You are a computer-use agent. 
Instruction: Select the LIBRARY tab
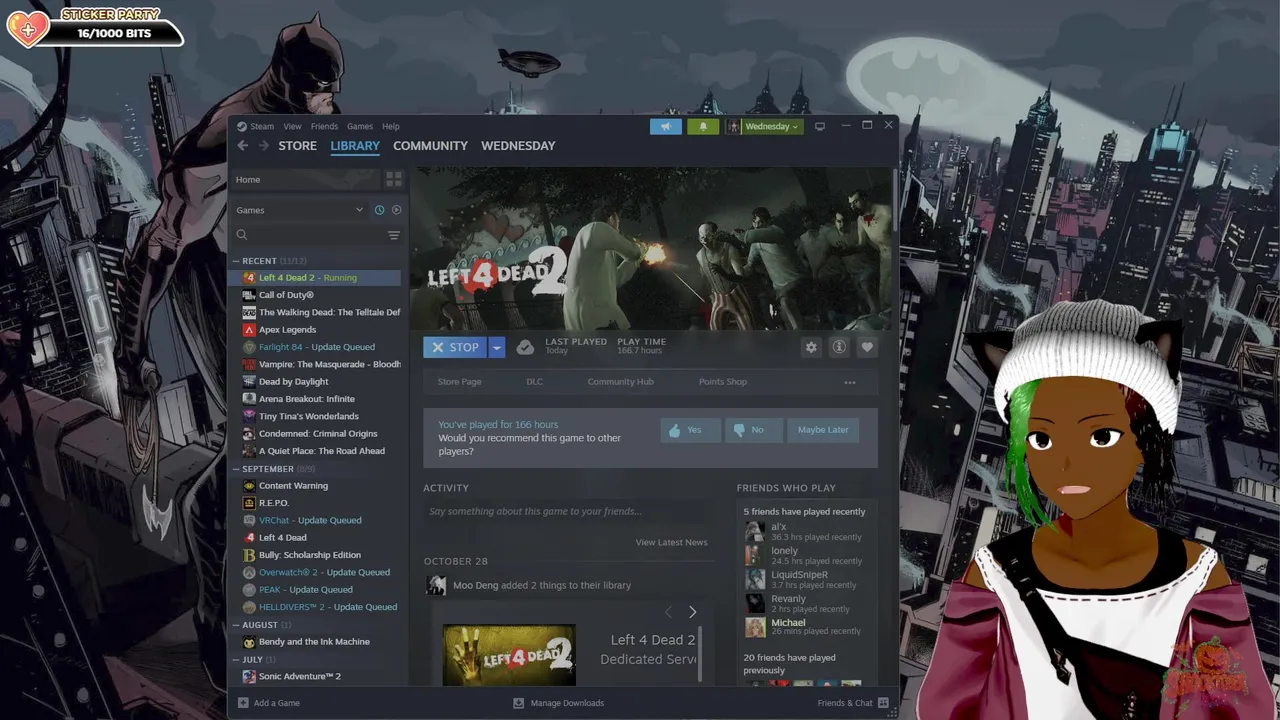[355, 146]
